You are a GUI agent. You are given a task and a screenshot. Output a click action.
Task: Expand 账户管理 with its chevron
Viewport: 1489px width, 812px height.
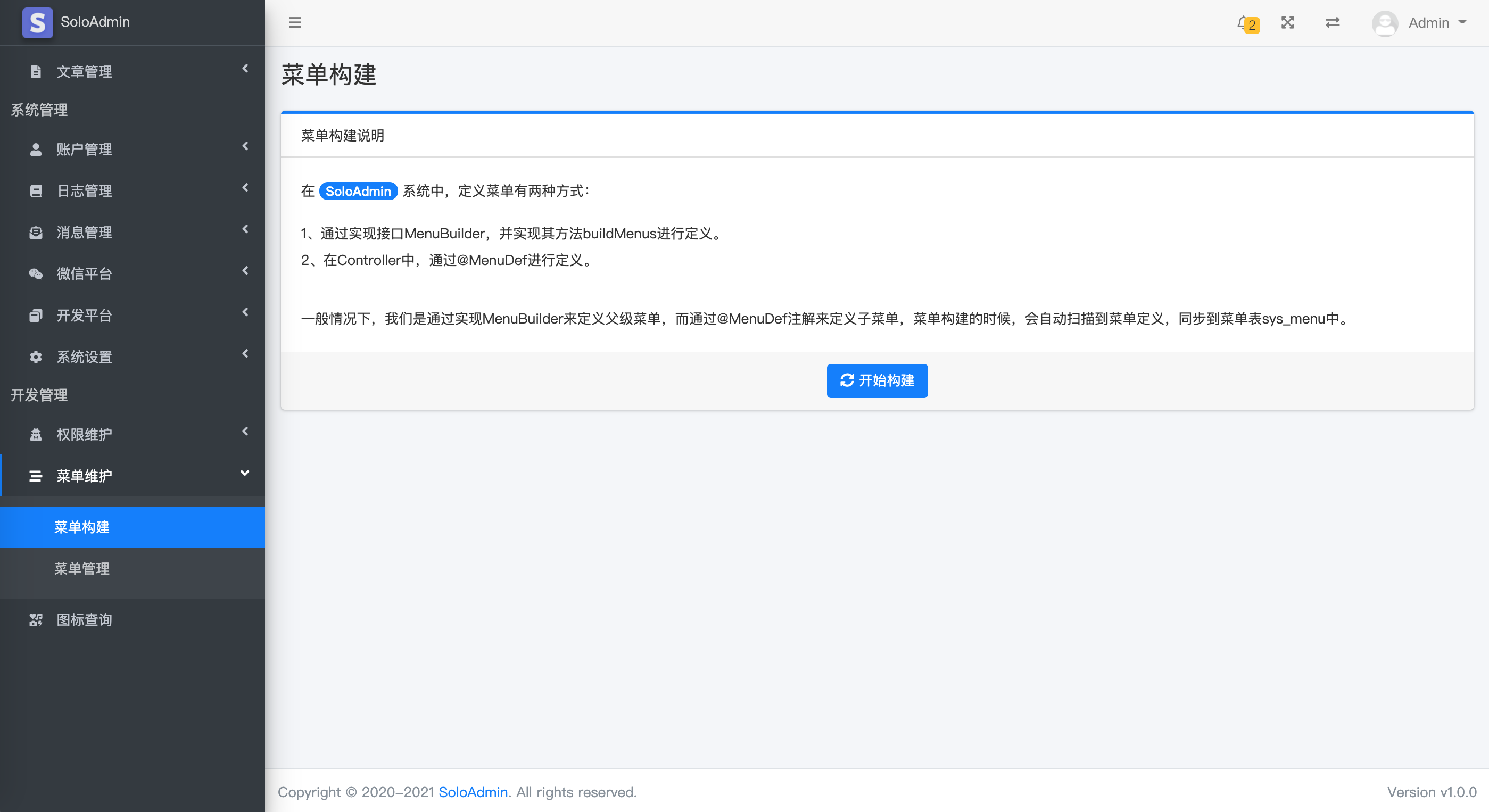click(x=245, y=146)
